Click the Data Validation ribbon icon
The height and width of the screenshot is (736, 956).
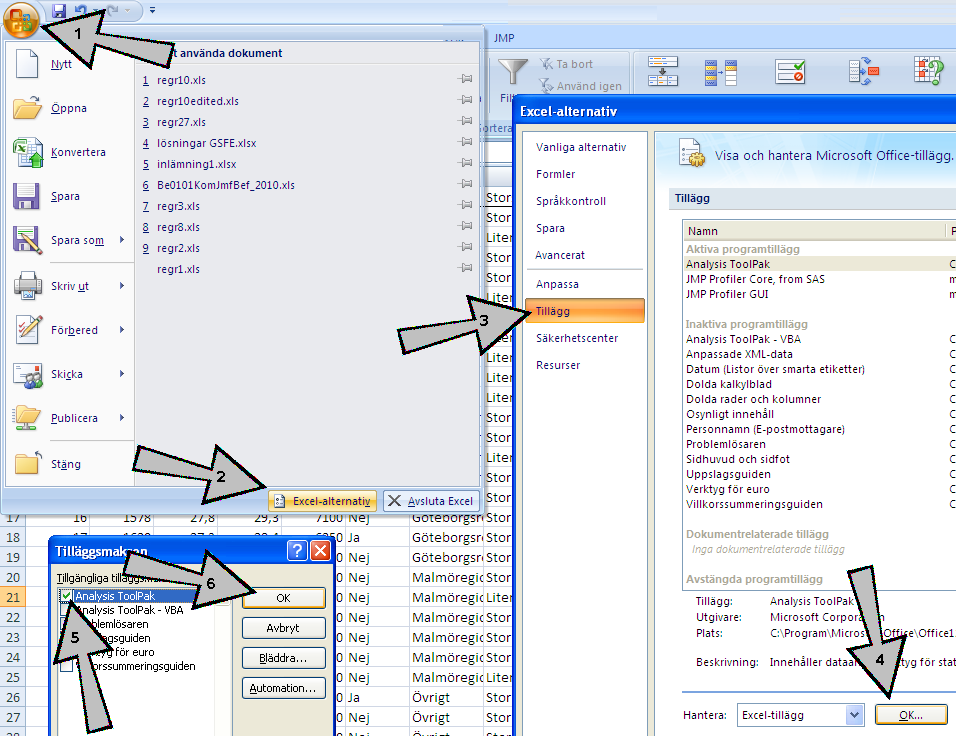click(790, 71)
